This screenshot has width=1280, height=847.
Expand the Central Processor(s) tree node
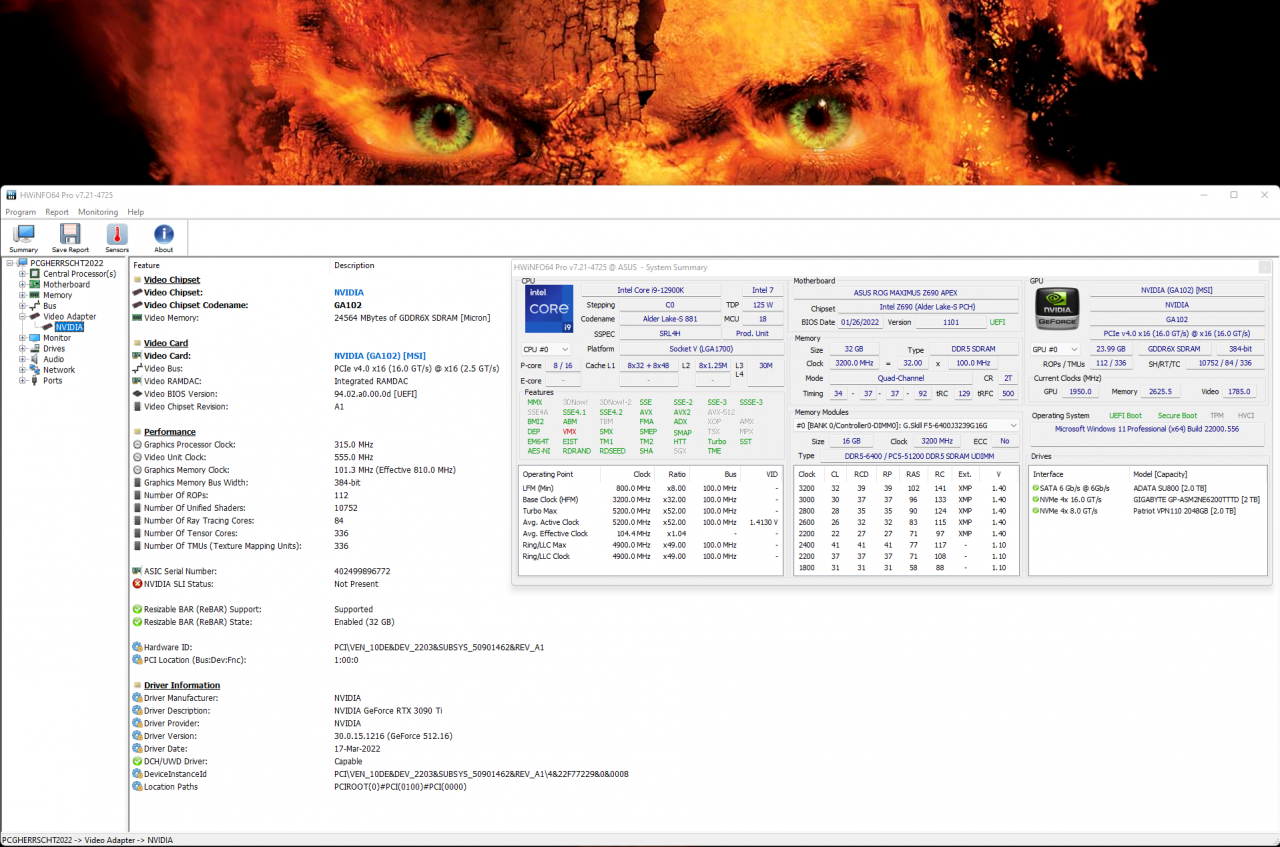[22, 274]
